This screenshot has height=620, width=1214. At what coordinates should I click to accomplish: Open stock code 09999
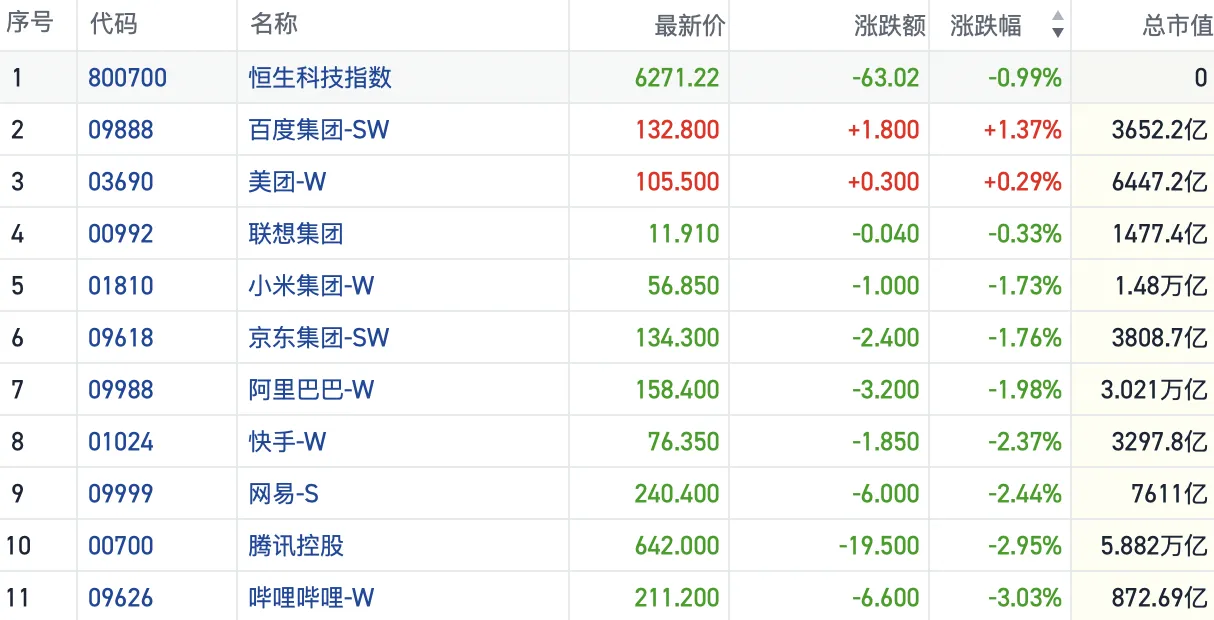tap(121, 494)
